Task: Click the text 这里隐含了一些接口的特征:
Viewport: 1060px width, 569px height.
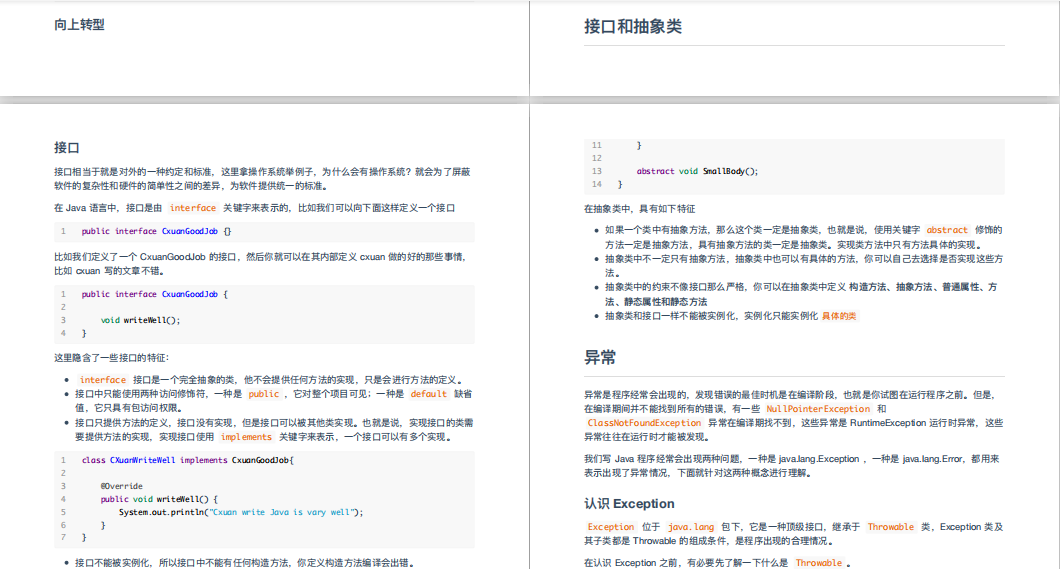Action: [112, 357]
